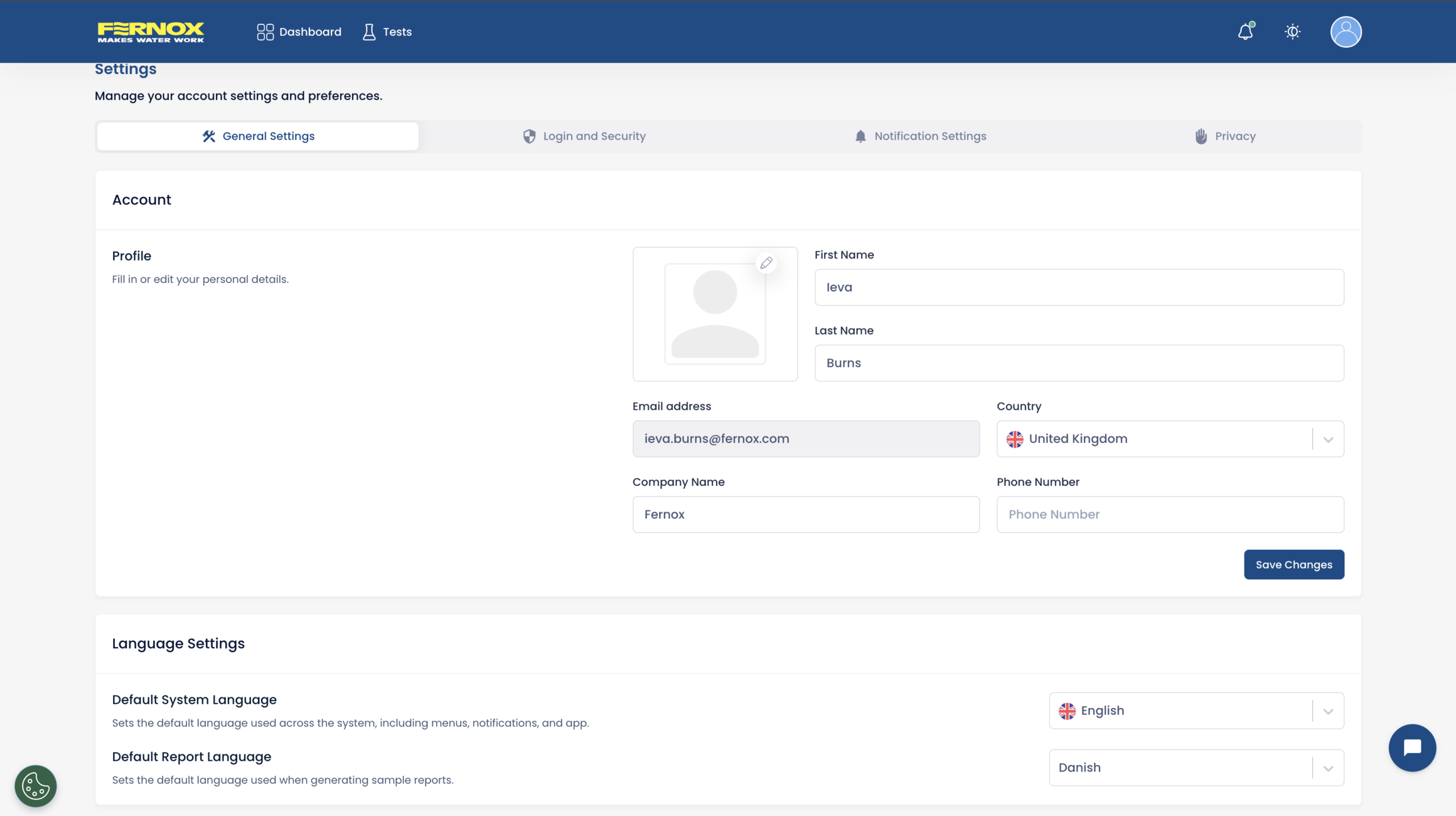Click the First Name input field

1079,287
